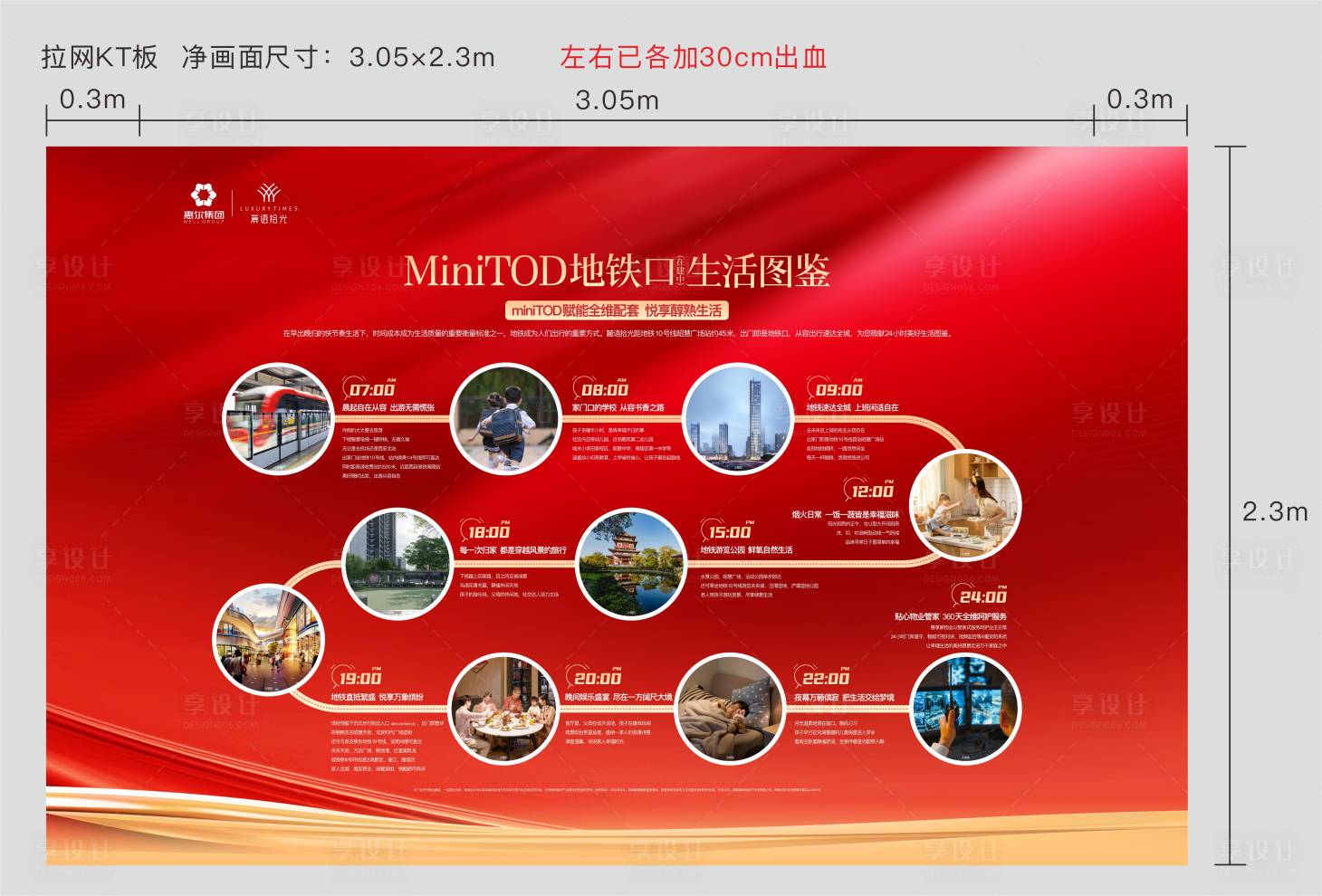
Task: Click heading 贴心物业管家 360天全维呵护服务
Action: (950, 616)
